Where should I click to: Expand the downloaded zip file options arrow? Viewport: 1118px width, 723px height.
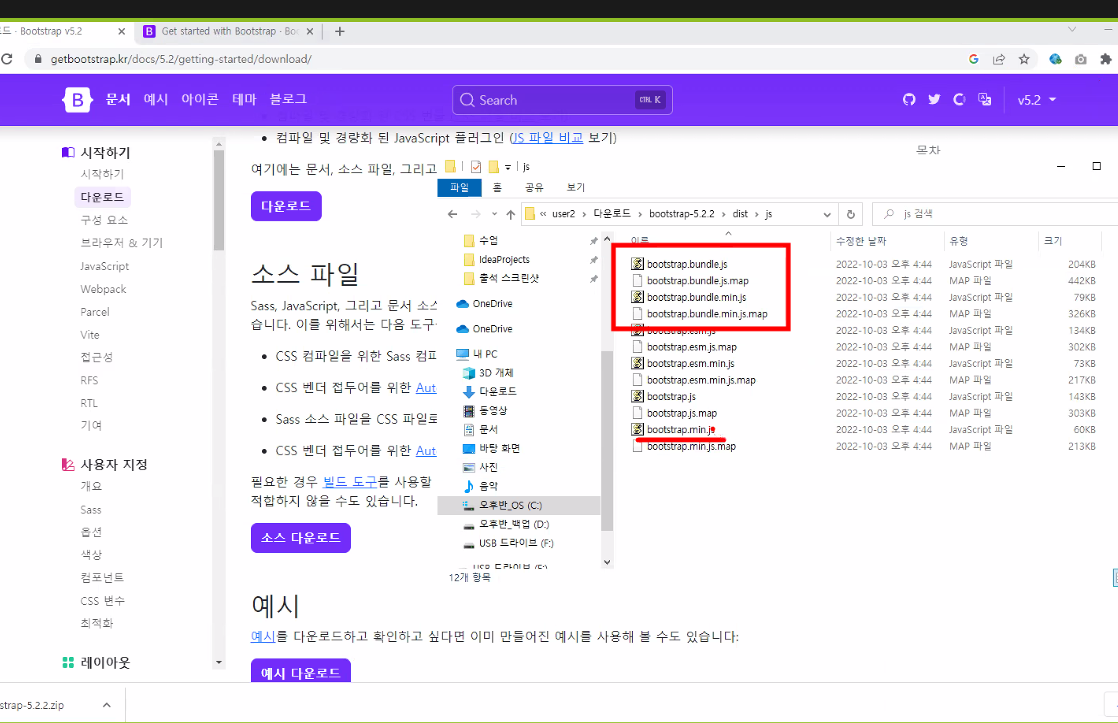tap(106, 705)
